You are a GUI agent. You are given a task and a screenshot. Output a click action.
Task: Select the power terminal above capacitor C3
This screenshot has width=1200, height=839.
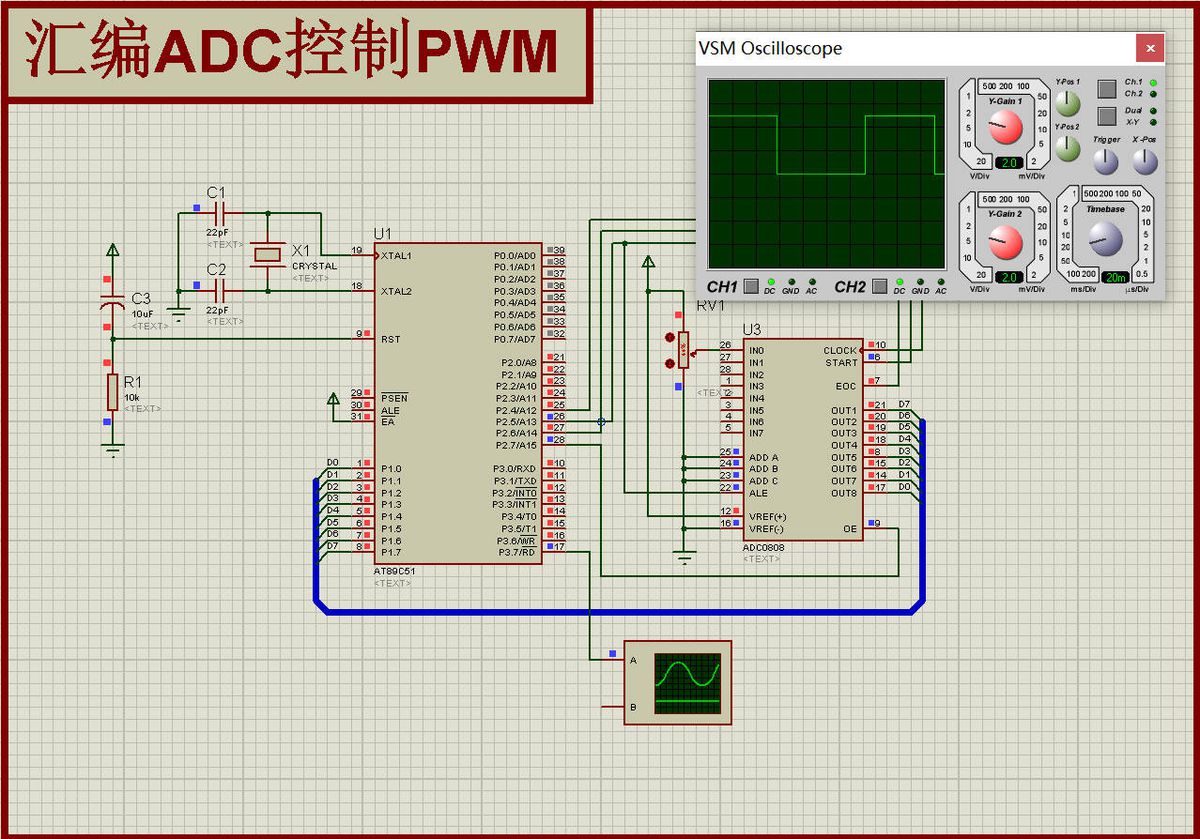113,250
